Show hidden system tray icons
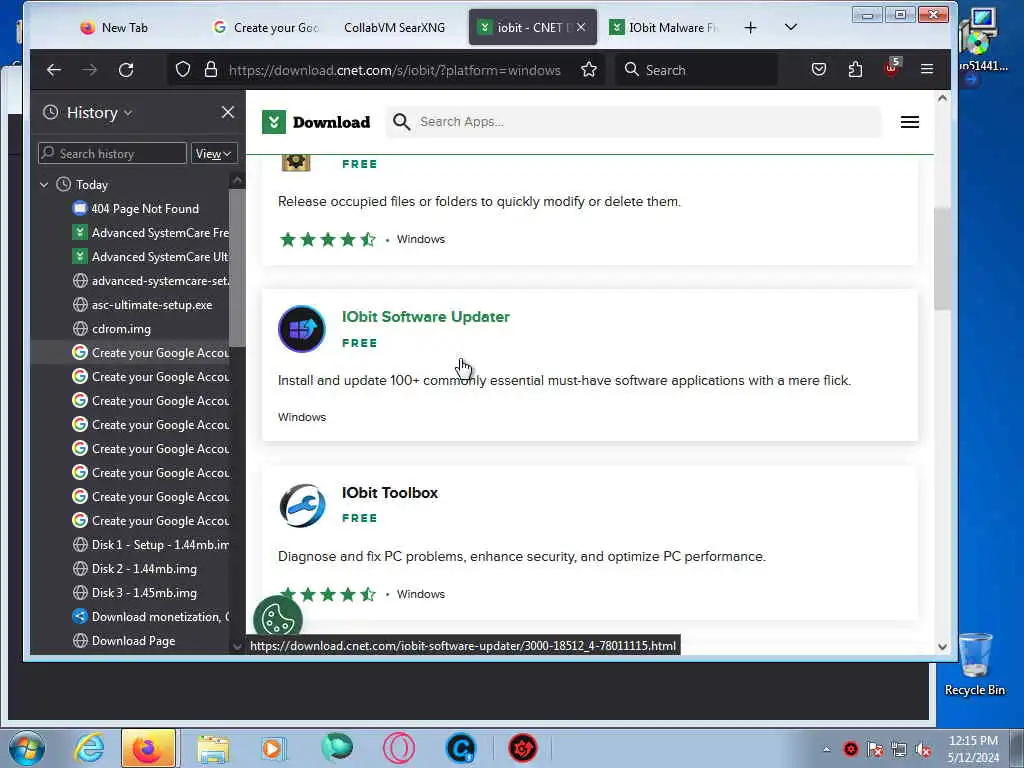The image size is (1024, 768). pos(826,750)
